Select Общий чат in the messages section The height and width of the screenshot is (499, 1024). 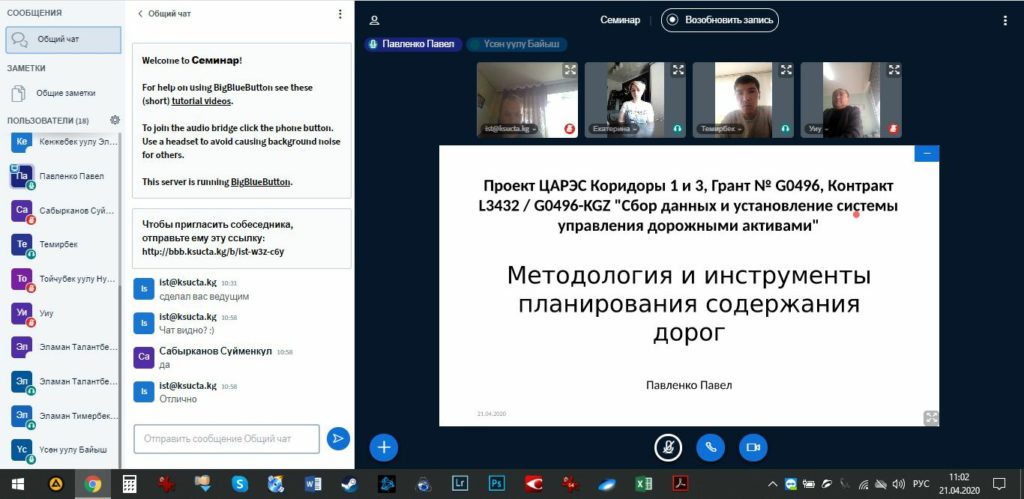coord(62,39)
